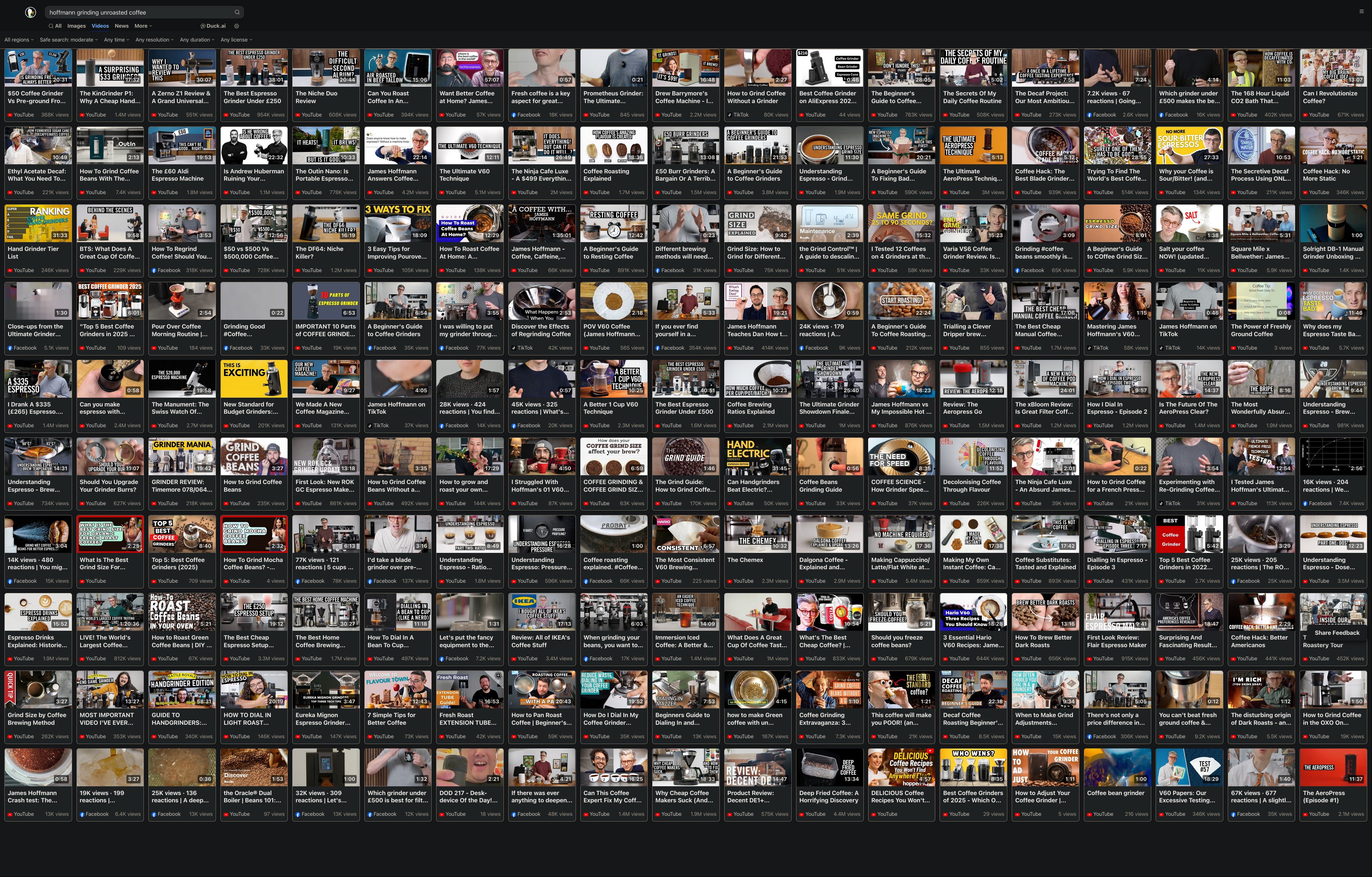Click the Deep Fried Coffee: A Horrifying Discovery thumbnail
The image size is (1372, 877).
830,767
